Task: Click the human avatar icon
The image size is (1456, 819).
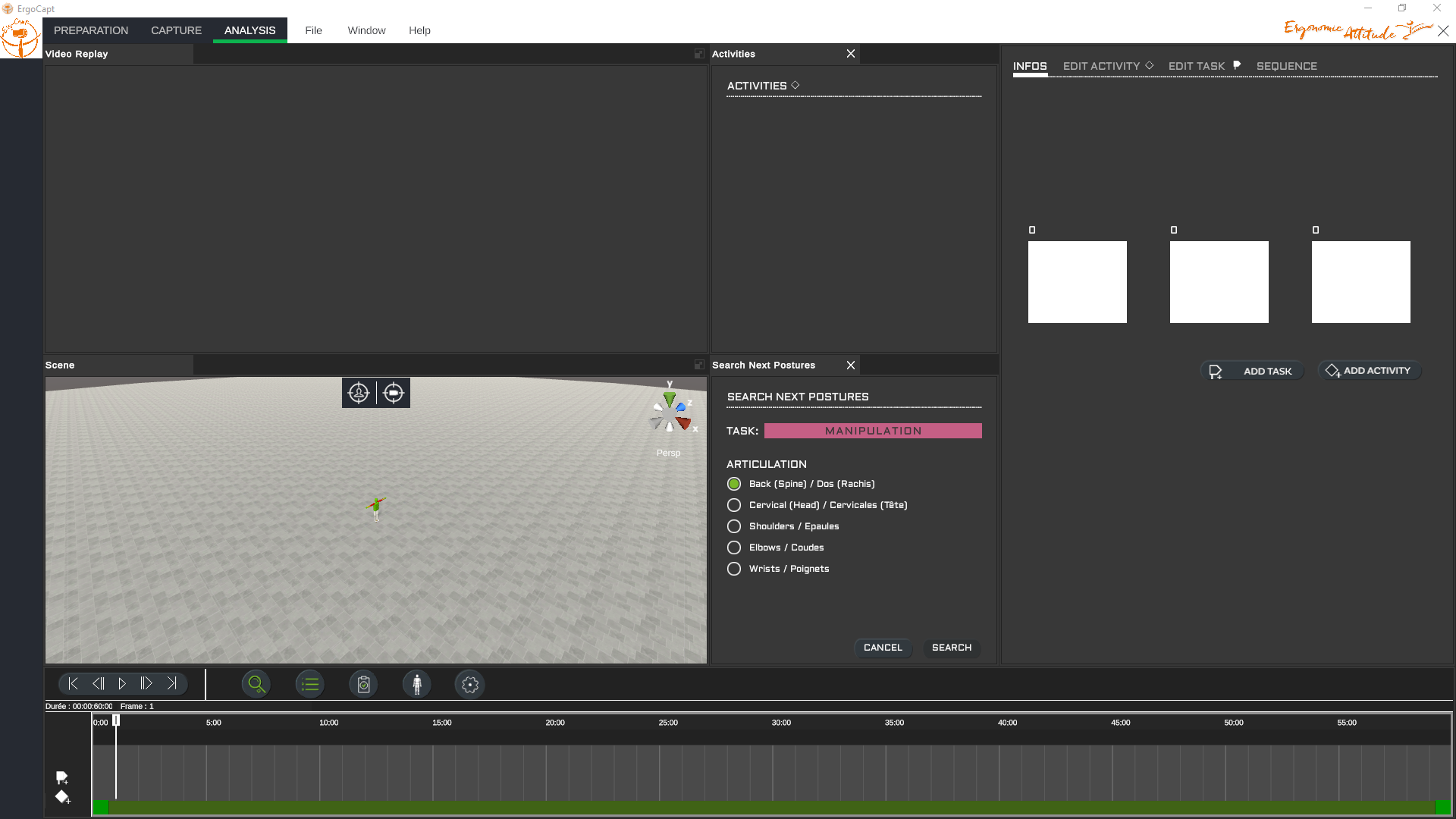Action: tap(417, 685)
